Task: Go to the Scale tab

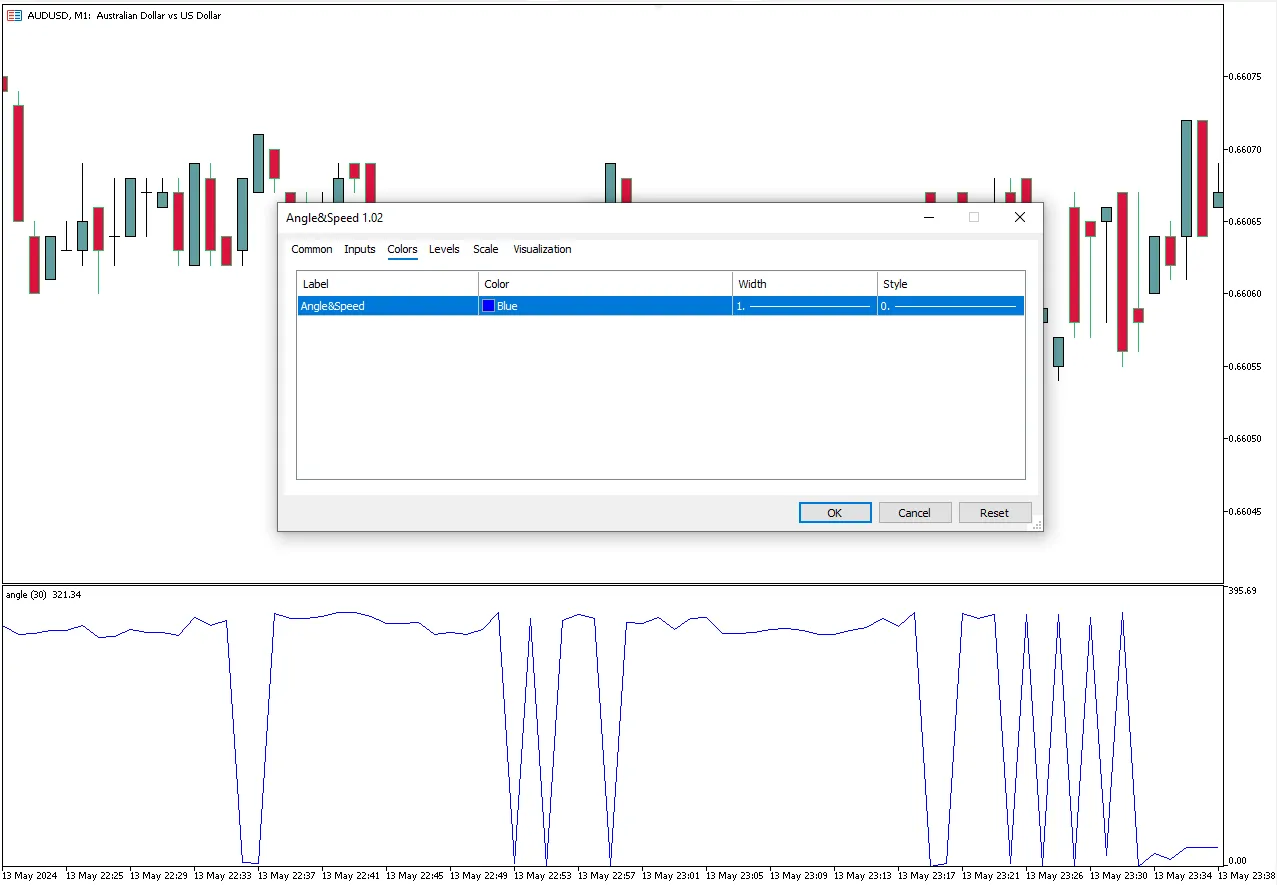Action: [485, 249]
